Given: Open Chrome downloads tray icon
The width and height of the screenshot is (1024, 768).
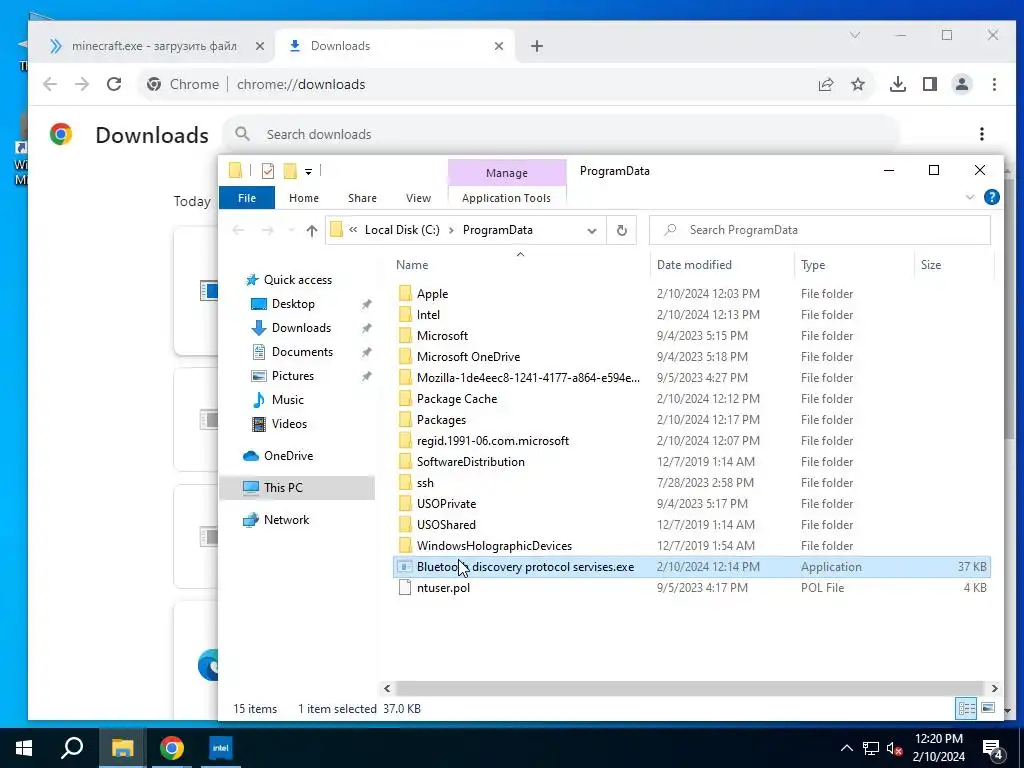Looking at the screenshot, I should pyautogui.click(x=897, y=84).
